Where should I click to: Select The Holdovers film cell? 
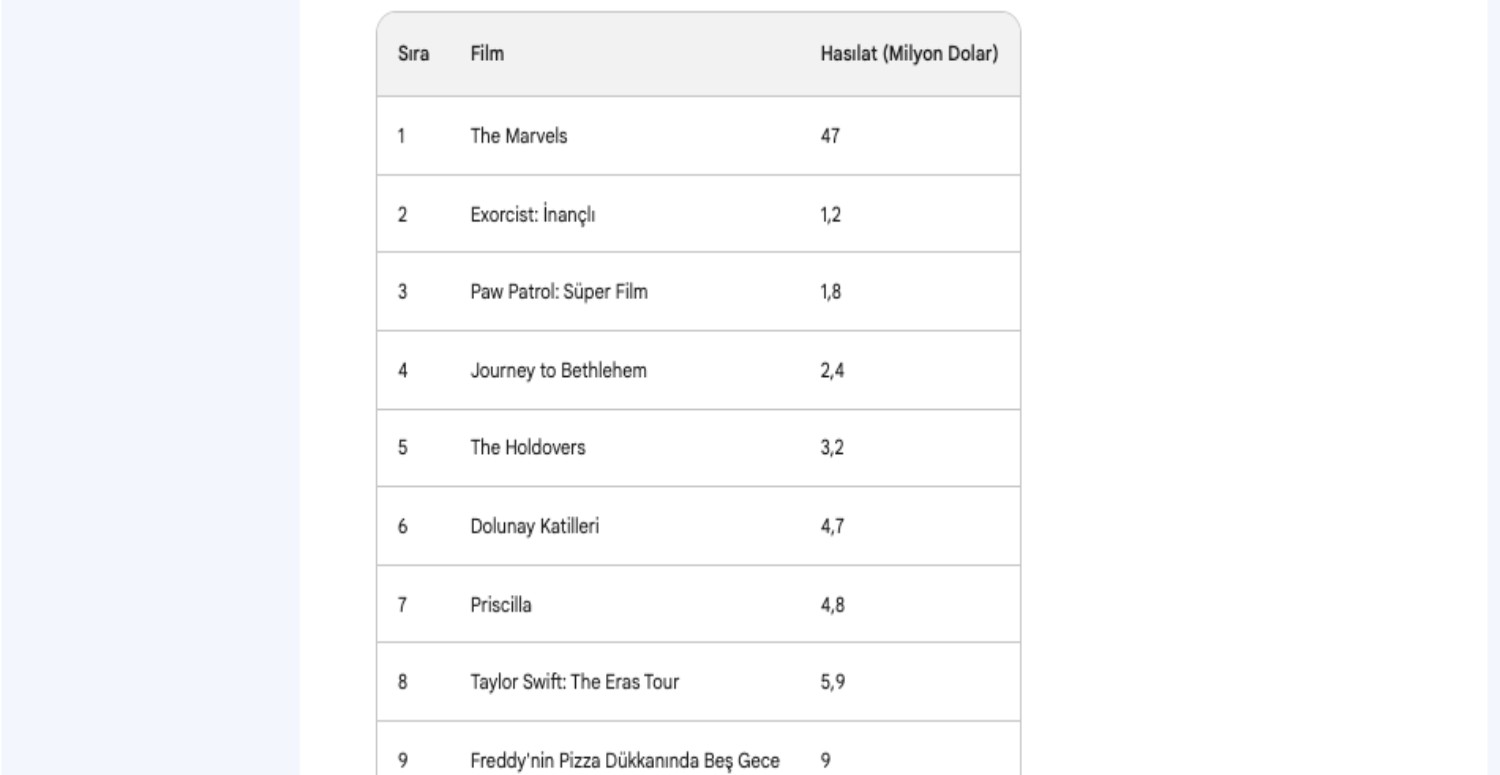528,448
